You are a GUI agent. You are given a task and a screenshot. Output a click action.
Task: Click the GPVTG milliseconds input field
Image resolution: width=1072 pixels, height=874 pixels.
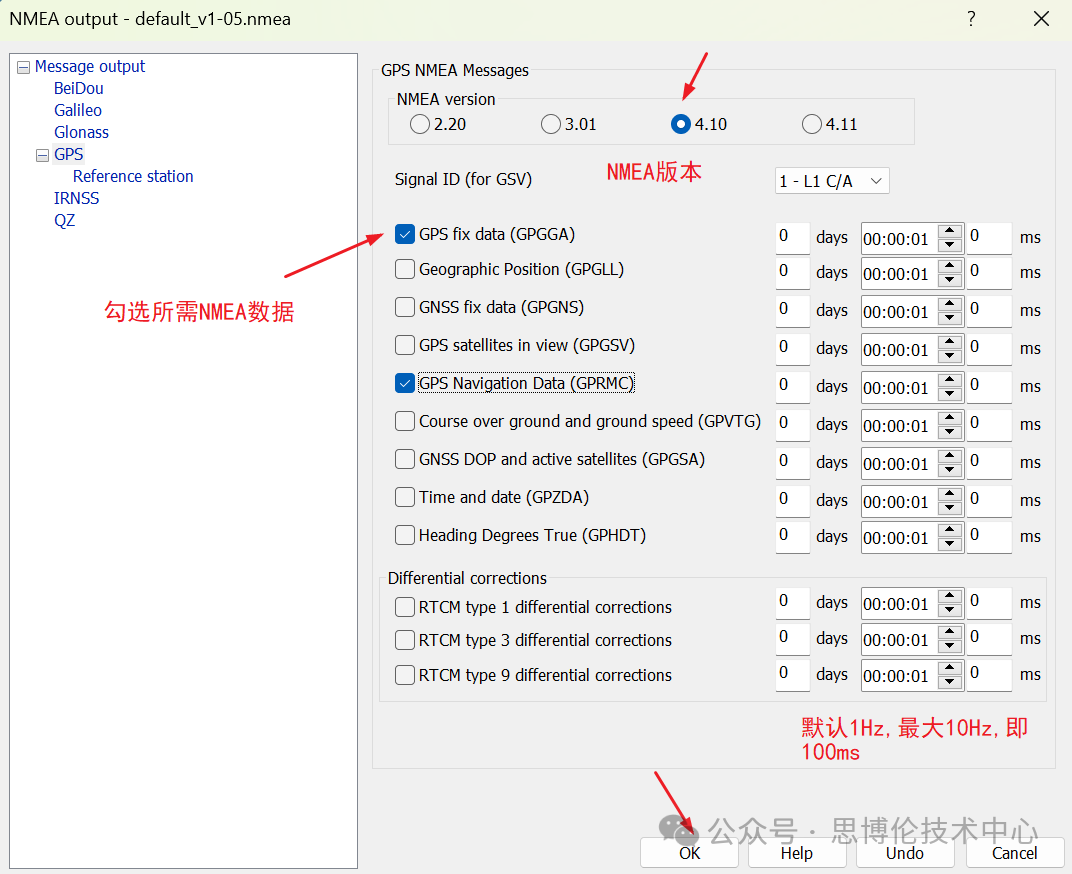coord(988,424)
